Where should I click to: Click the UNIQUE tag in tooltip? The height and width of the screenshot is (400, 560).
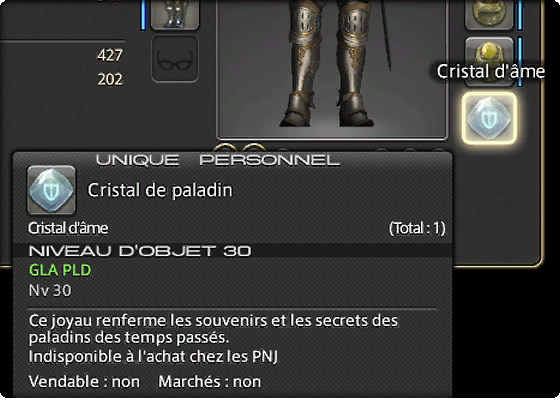[138, 160]
